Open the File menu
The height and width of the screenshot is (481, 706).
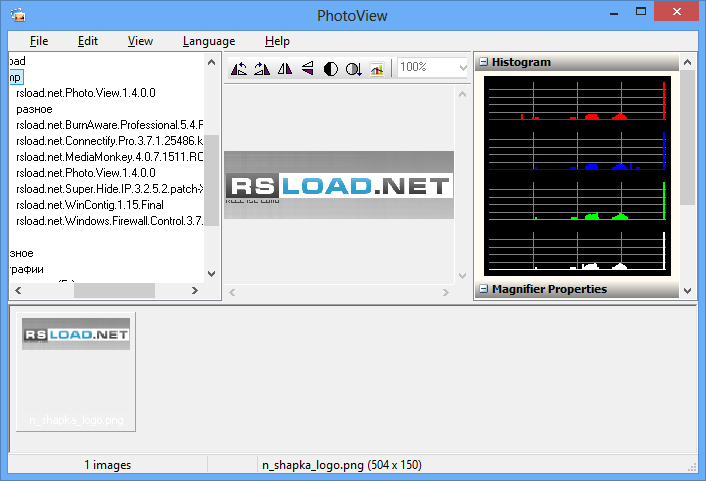click(x=39, y=41)
